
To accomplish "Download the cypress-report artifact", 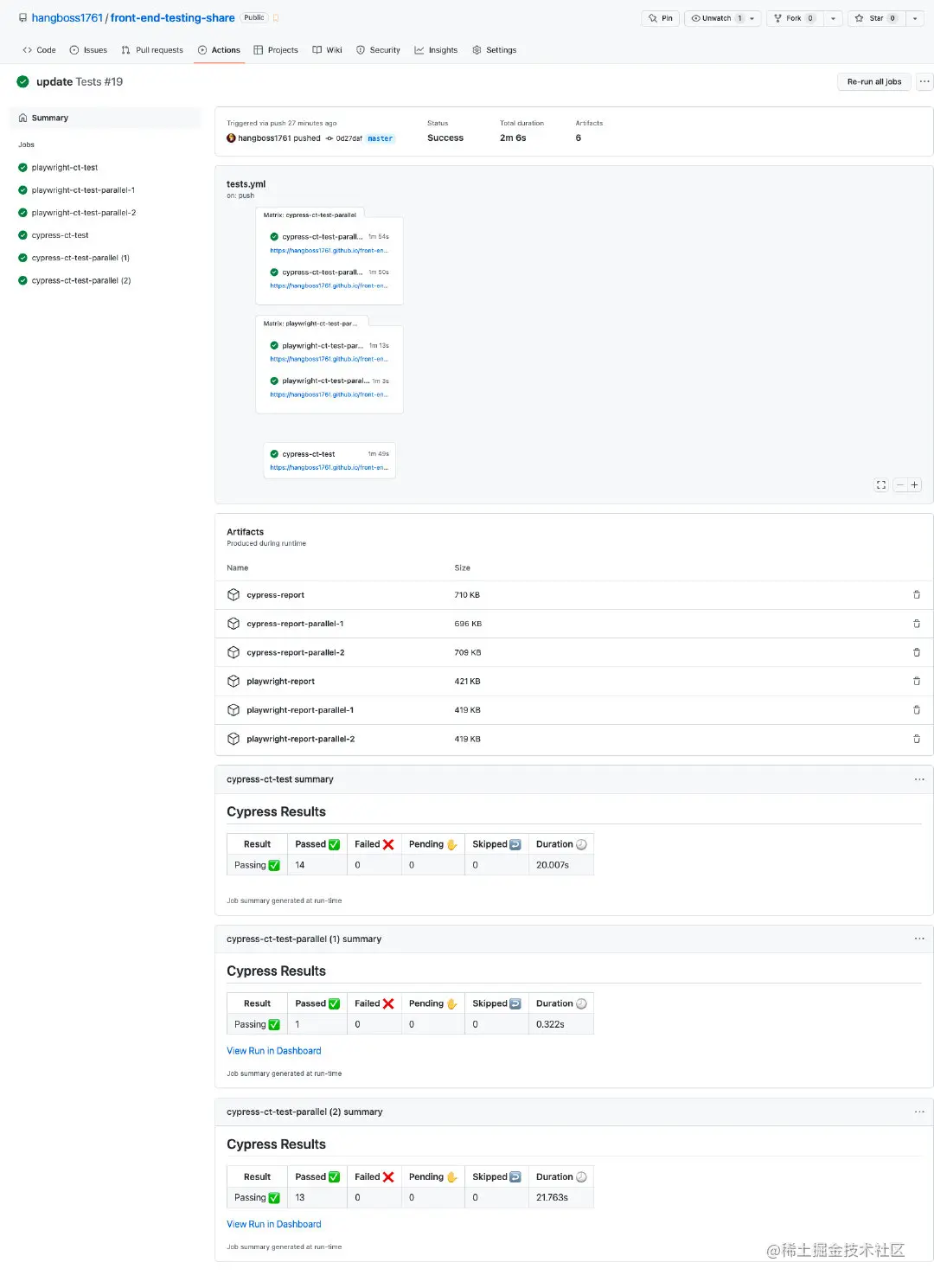I will click(275, 595).
